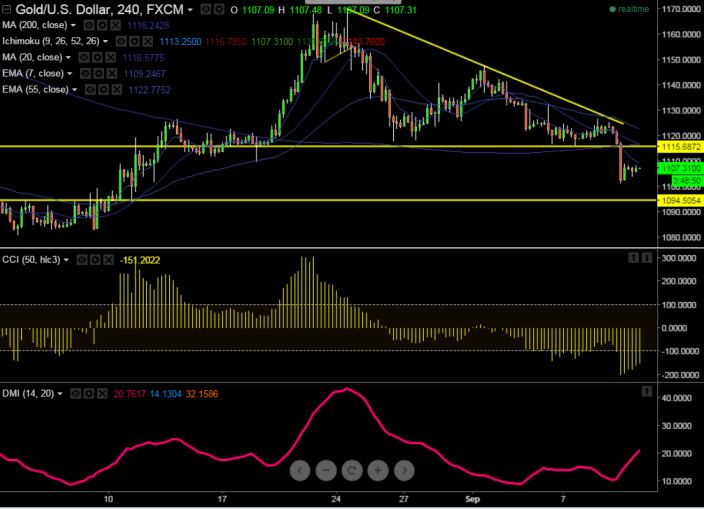Remove the MA (20, close) indicator

pos(111,57)
